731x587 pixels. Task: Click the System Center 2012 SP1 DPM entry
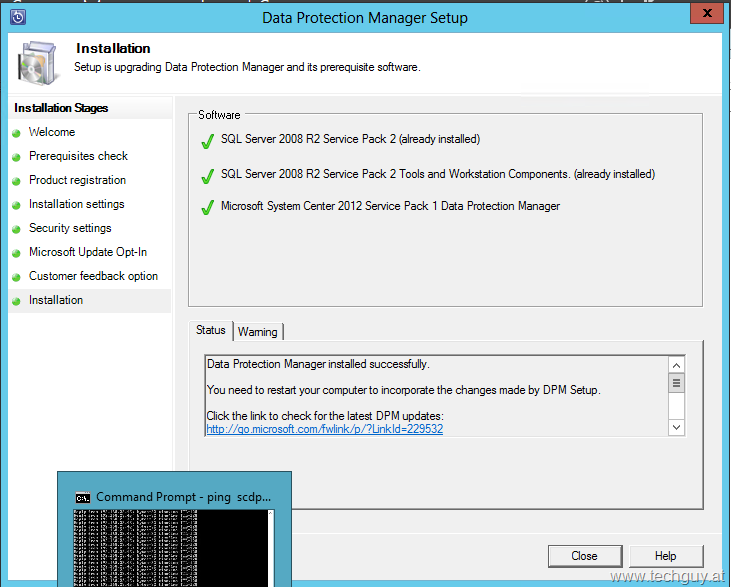click(391, 206)
